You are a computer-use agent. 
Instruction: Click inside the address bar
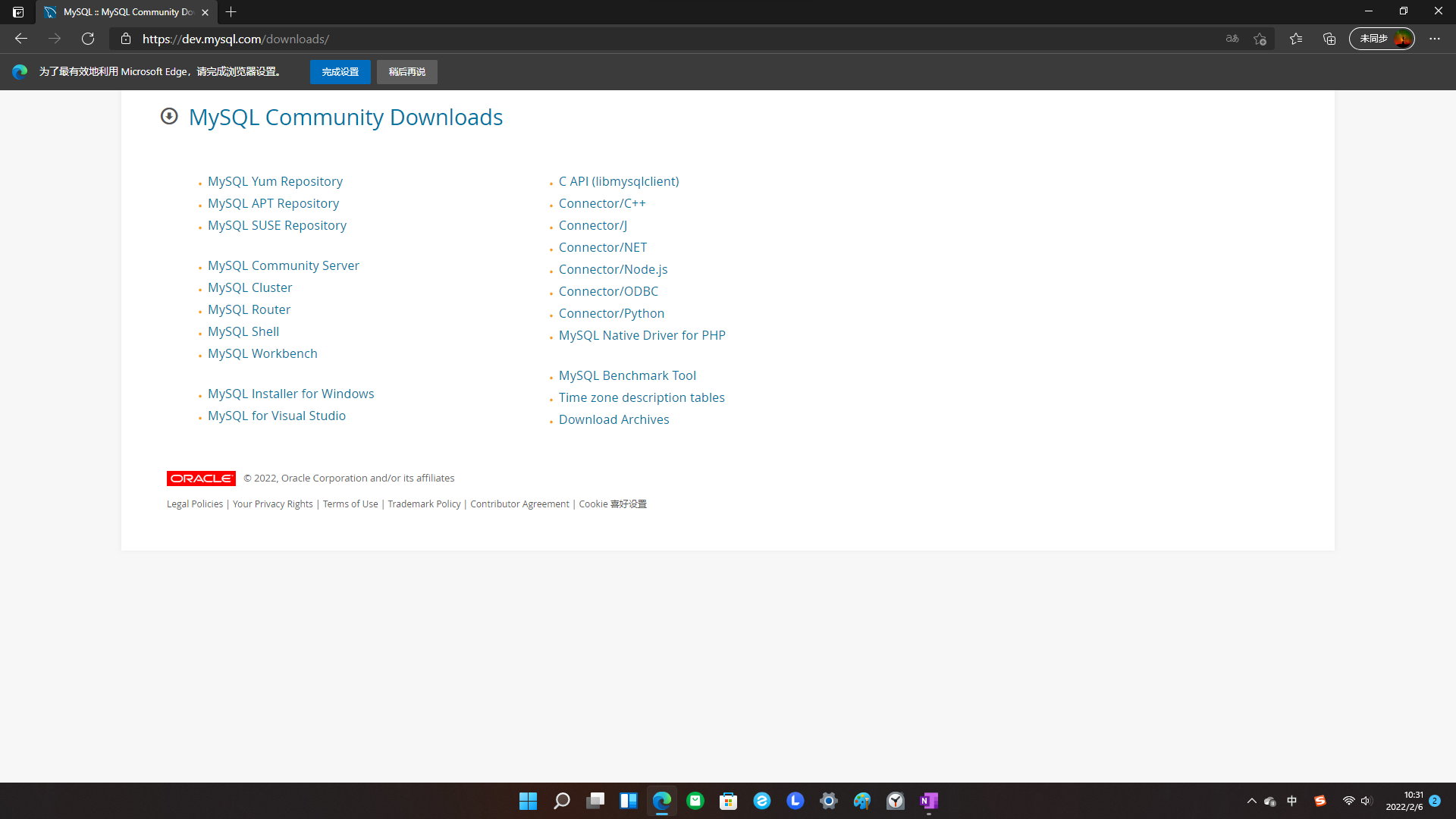click(455, 39)
